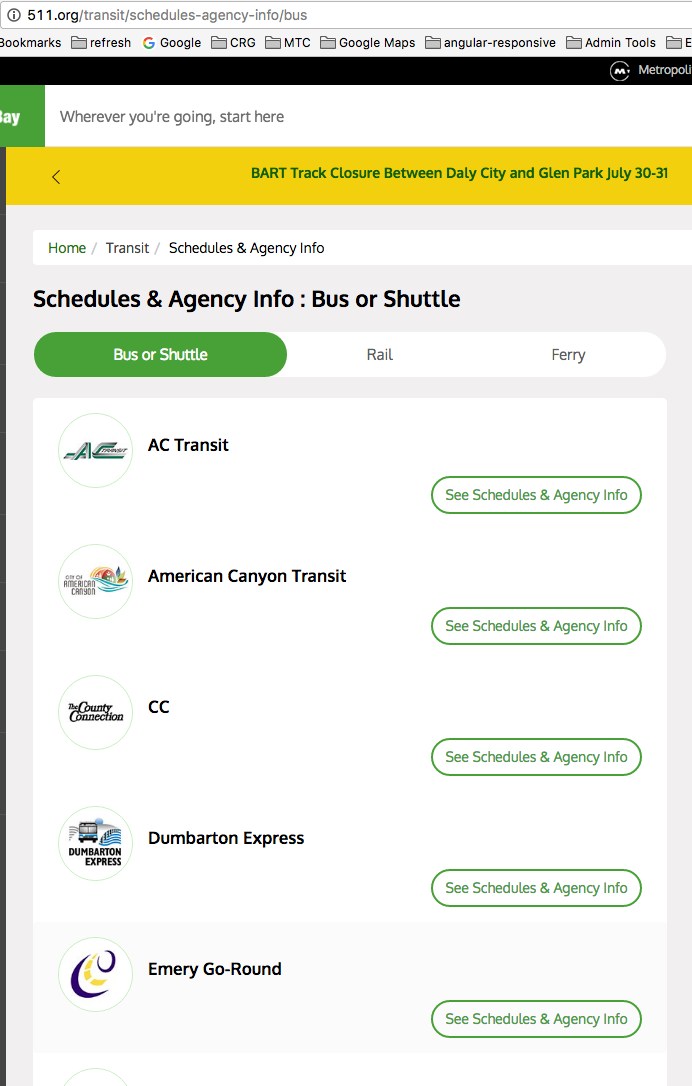Open the Admin Tools bookmarks folder

click(x=611, y=43)
